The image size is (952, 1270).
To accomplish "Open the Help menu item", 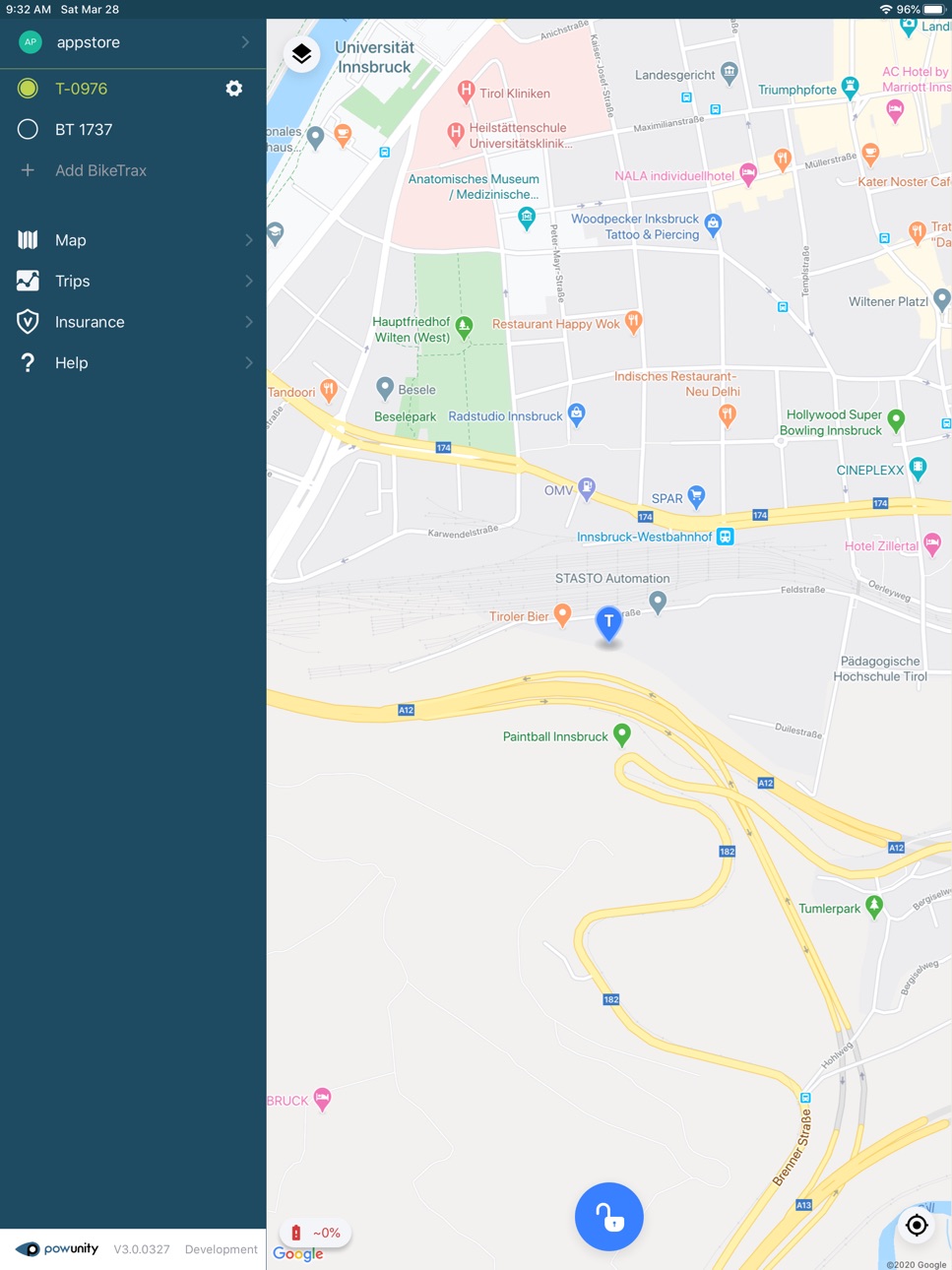I will tap(133, 363).
